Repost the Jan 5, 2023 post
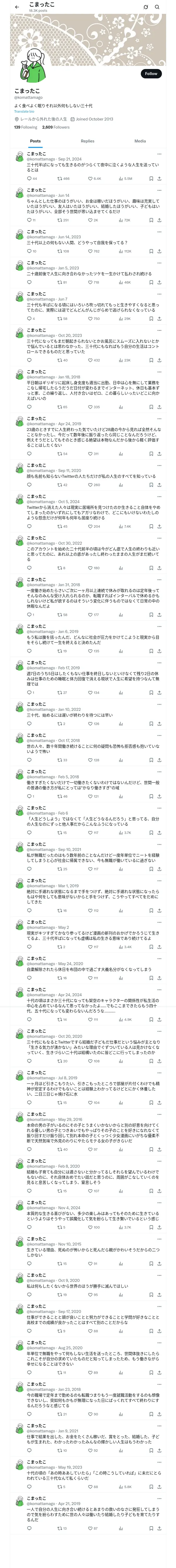The image size is (176, 1568). [59, 283]
